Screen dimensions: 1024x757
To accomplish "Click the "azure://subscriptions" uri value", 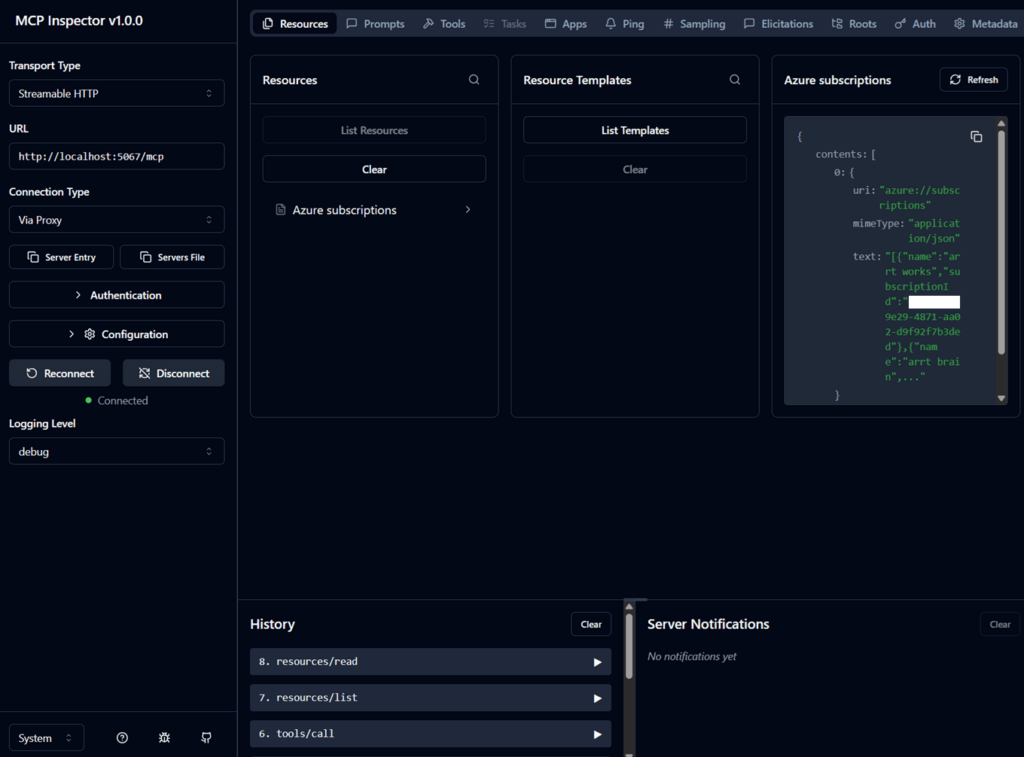I will [920, 198].
